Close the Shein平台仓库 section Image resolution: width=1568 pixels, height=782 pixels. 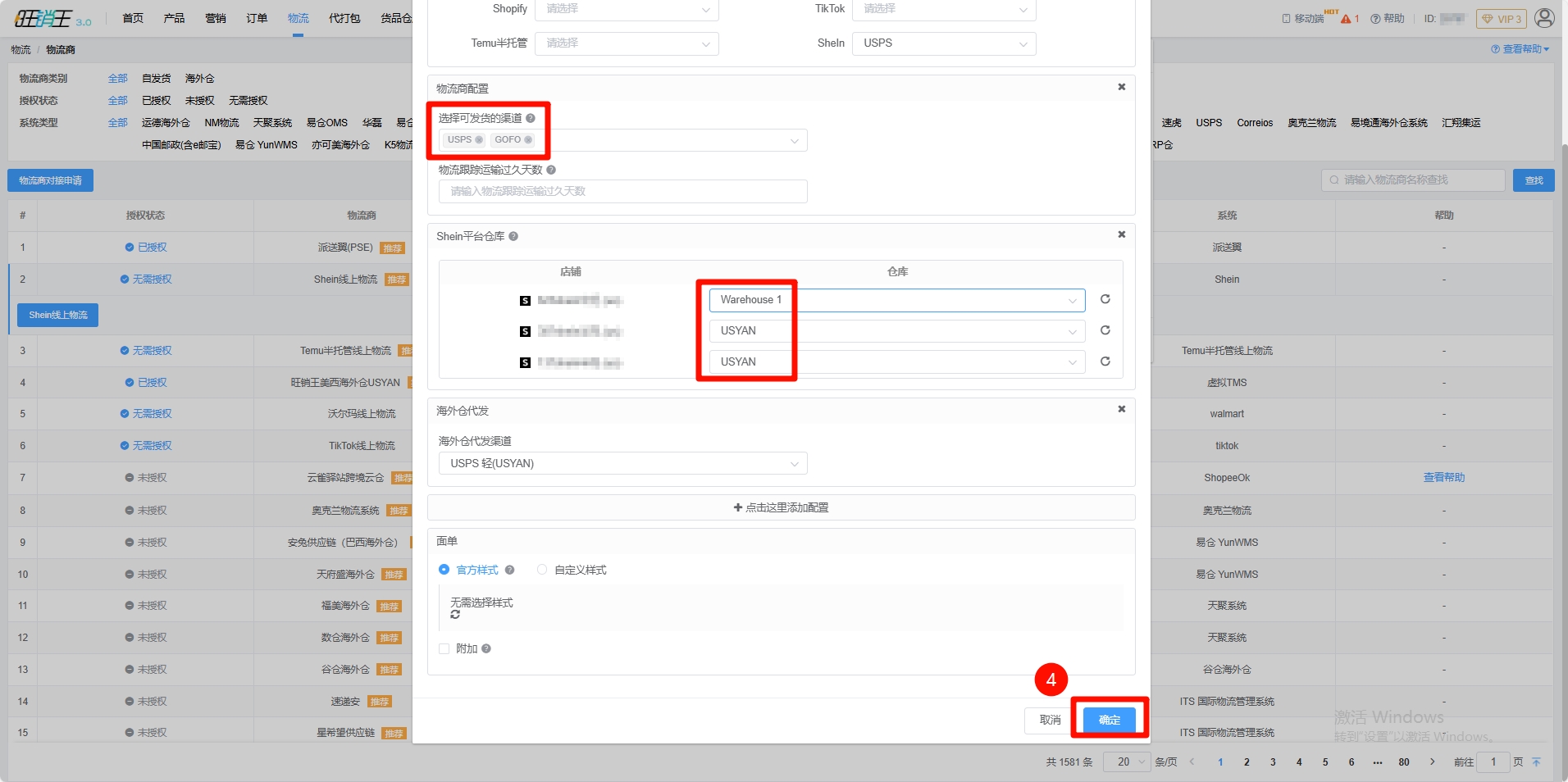[1121, 234]
